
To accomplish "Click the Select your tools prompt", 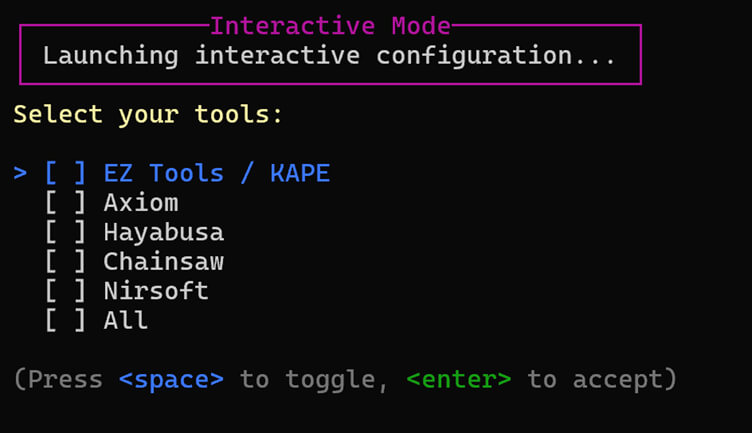I will tap(148, 115).
